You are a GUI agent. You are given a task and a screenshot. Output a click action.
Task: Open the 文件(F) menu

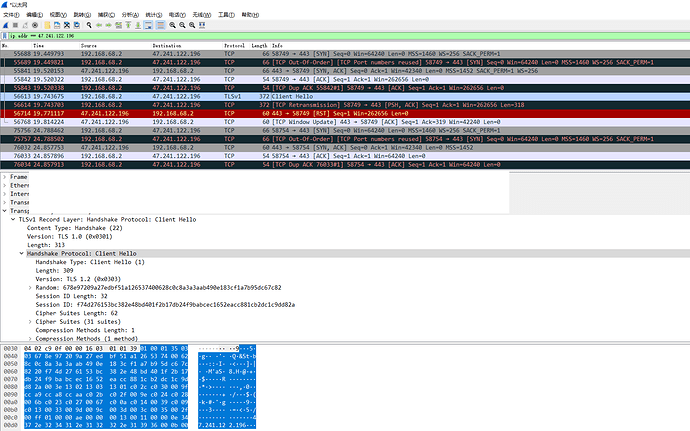[x=11, y=16]
